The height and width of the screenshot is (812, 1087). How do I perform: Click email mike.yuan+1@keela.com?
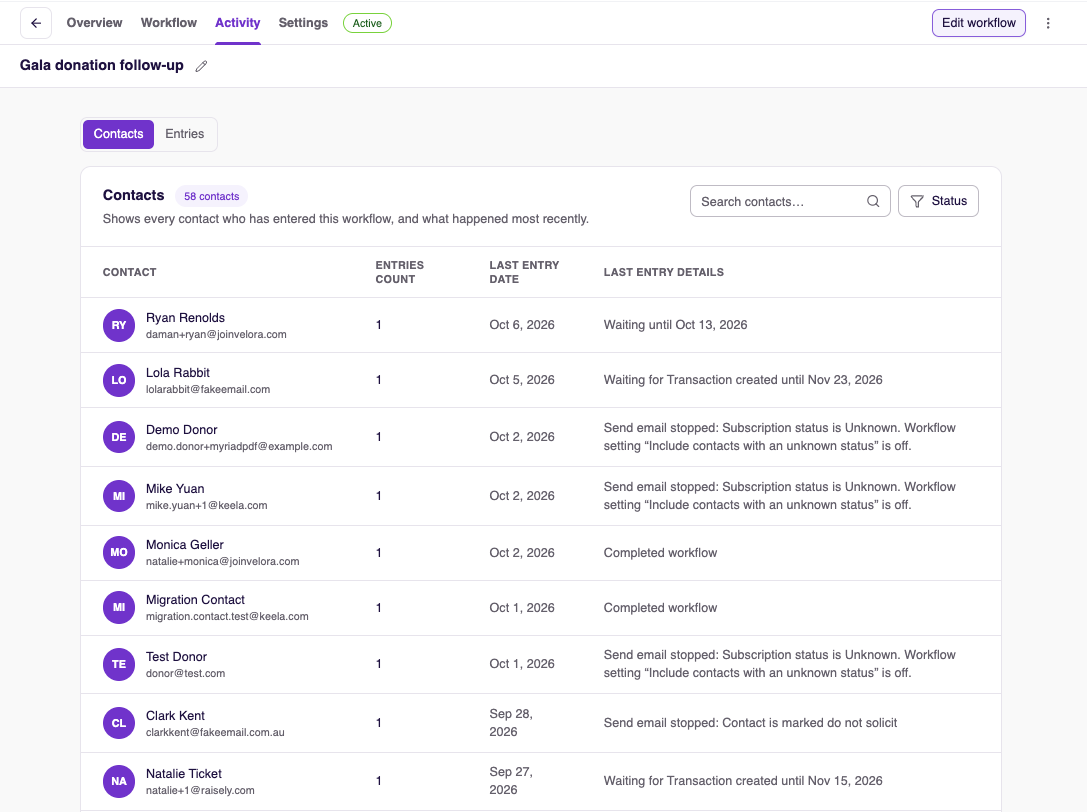coord(206,506)
